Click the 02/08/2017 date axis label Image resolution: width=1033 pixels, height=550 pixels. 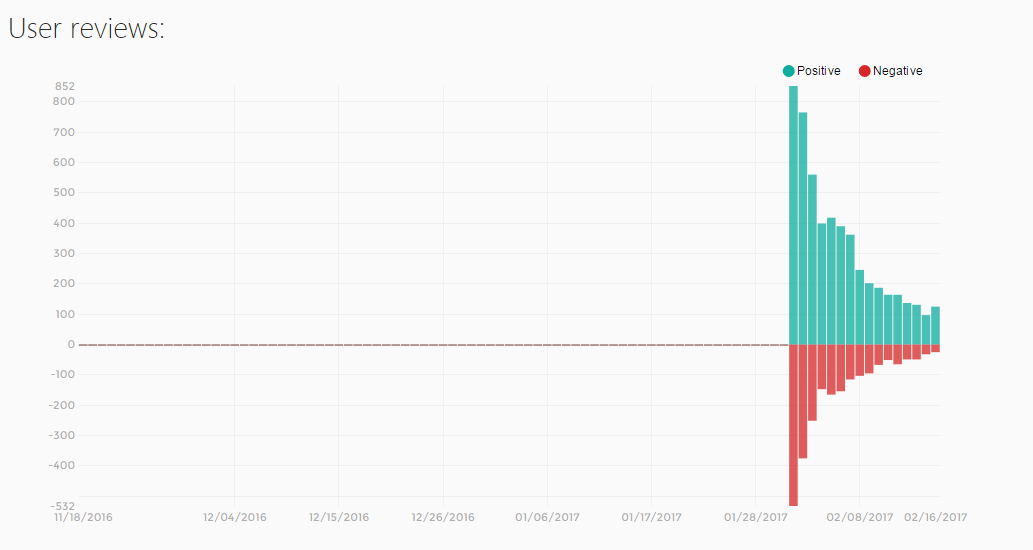click(x=860, y=517)
